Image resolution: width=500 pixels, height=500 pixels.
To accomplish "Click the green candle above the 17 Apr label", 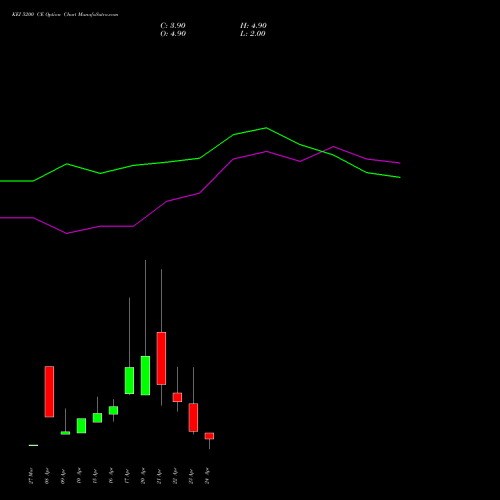I will coord(129,380).
